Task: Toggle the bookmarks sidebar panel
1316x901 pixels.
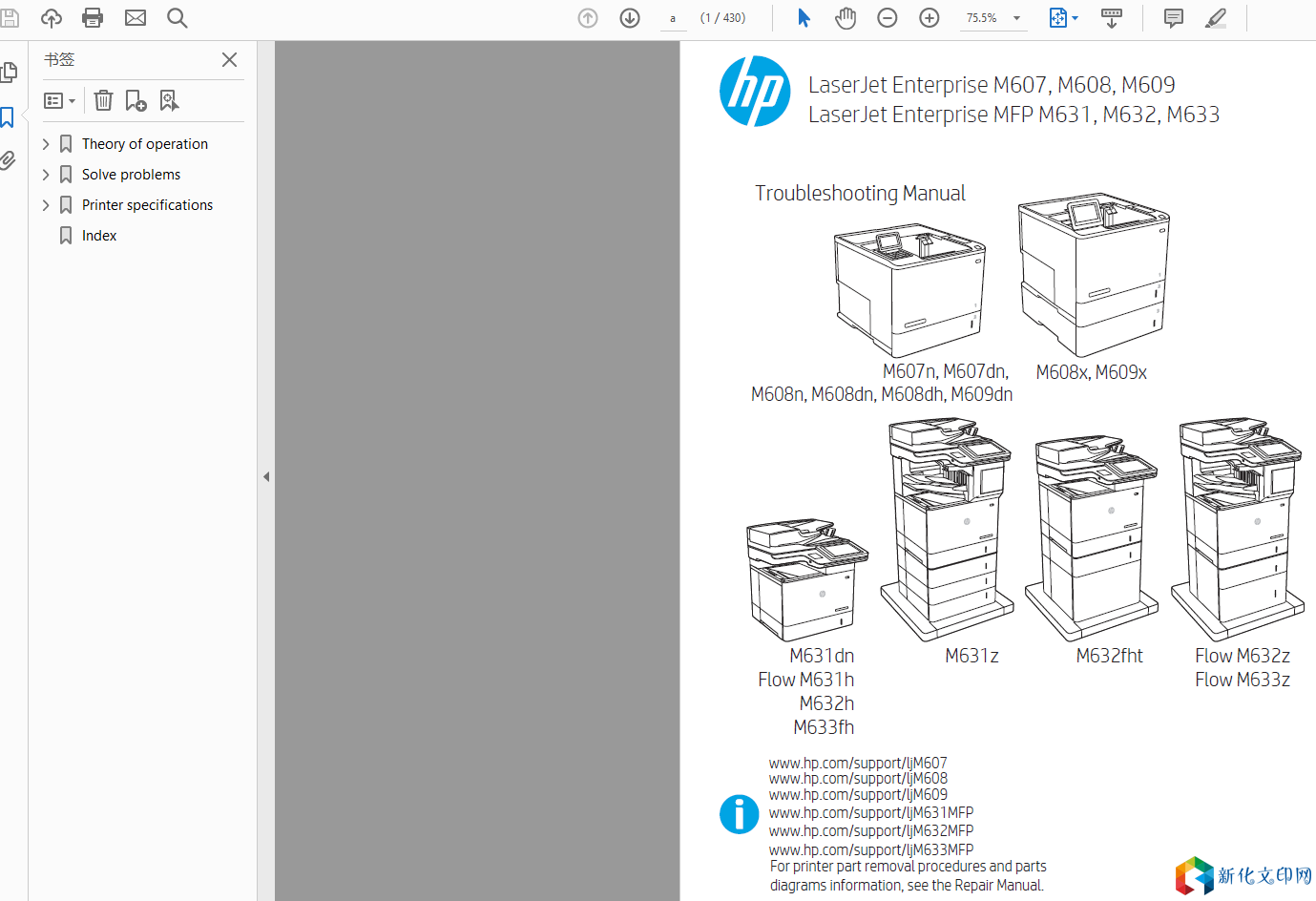Action: coord(9,117)
